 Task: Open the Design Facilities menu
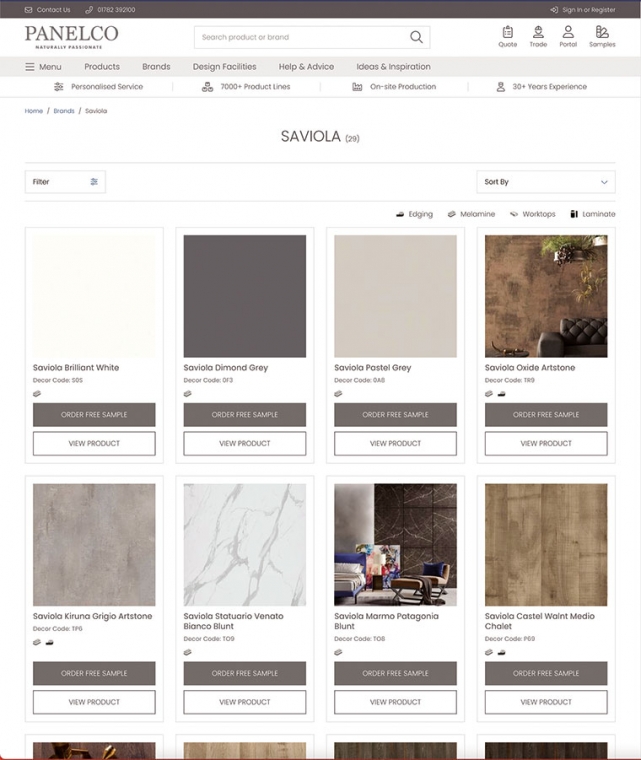pyautogui.click(x=224, y=67)
